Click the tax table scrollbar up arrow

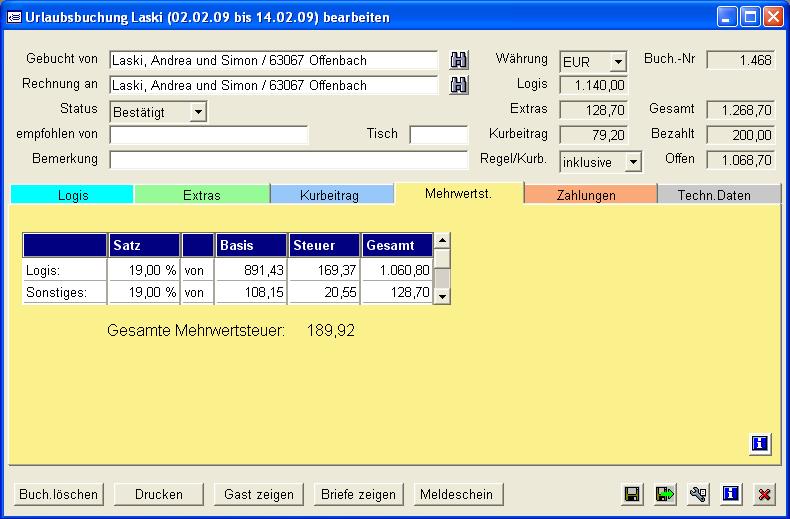coord(442,240)
